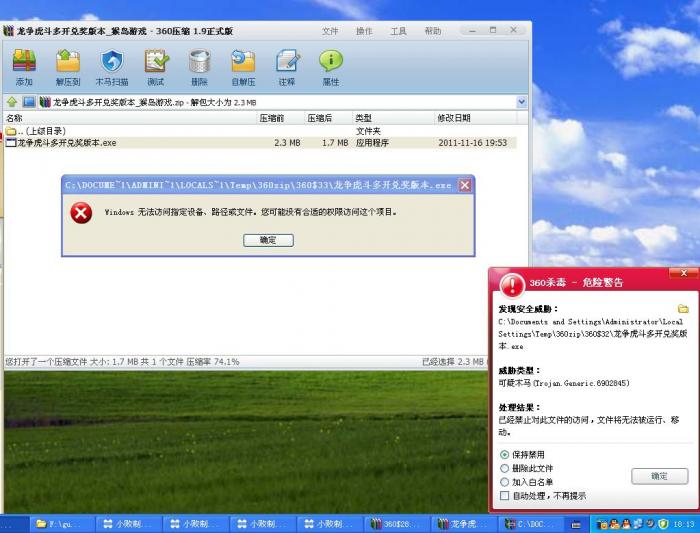Image resolution: width=700 pixels, height=533 pixels.
Task: Click the 2011-11-16 19:53 date cell
Action: coord(473,143)
